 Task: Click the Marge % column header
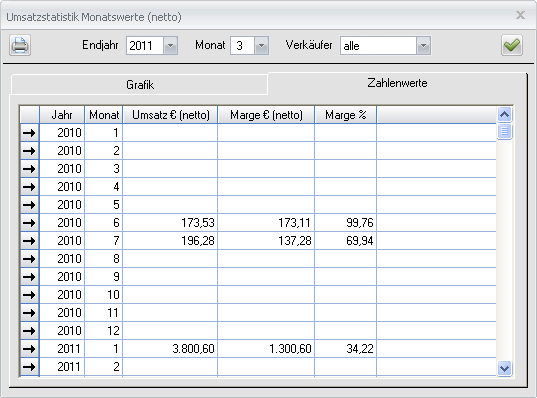pyautogui.click(x=346, y=115)
